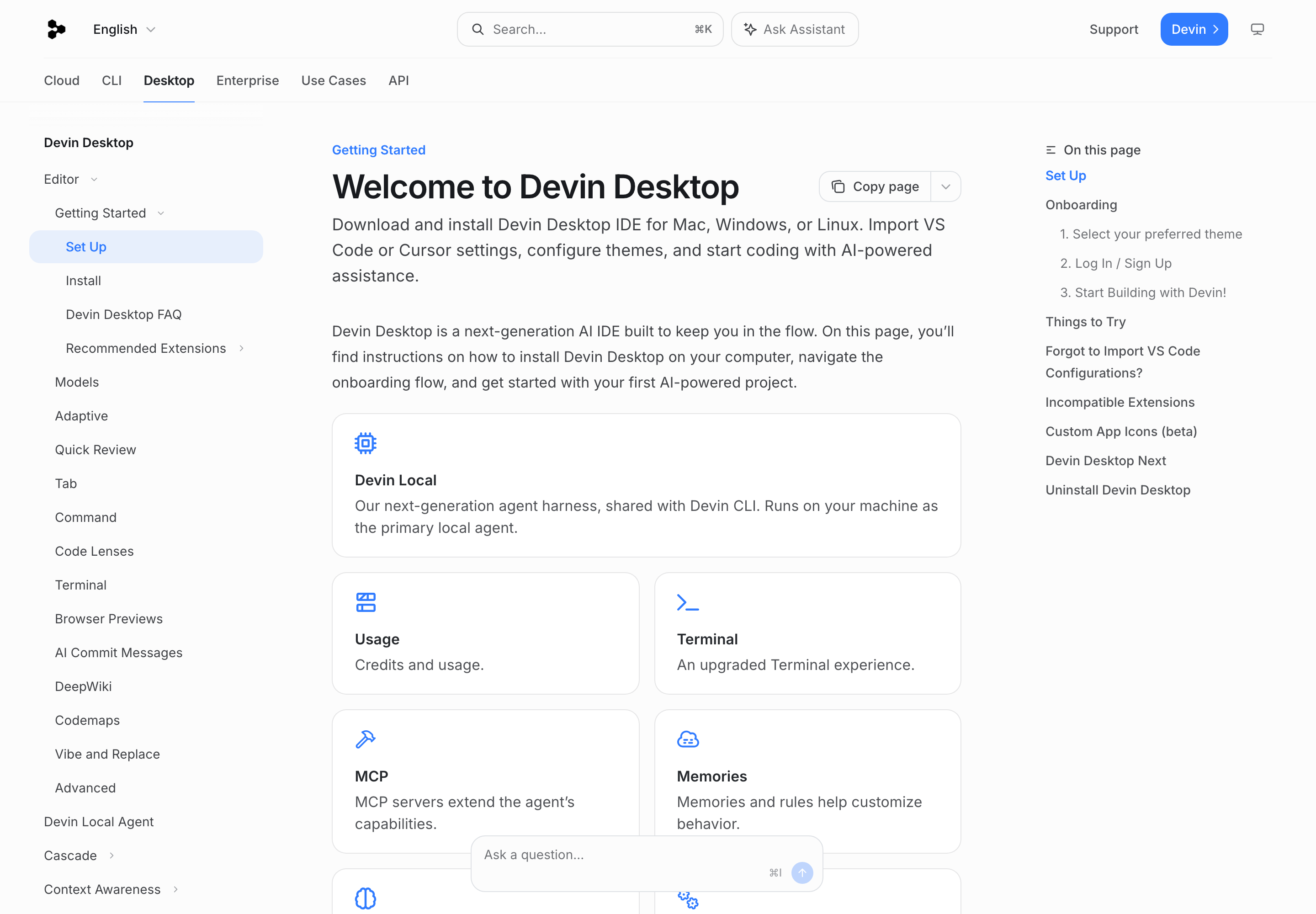This screenshot has height=914, width=1316.
Task: Open the Devin Local card
Action: point(646,486)
